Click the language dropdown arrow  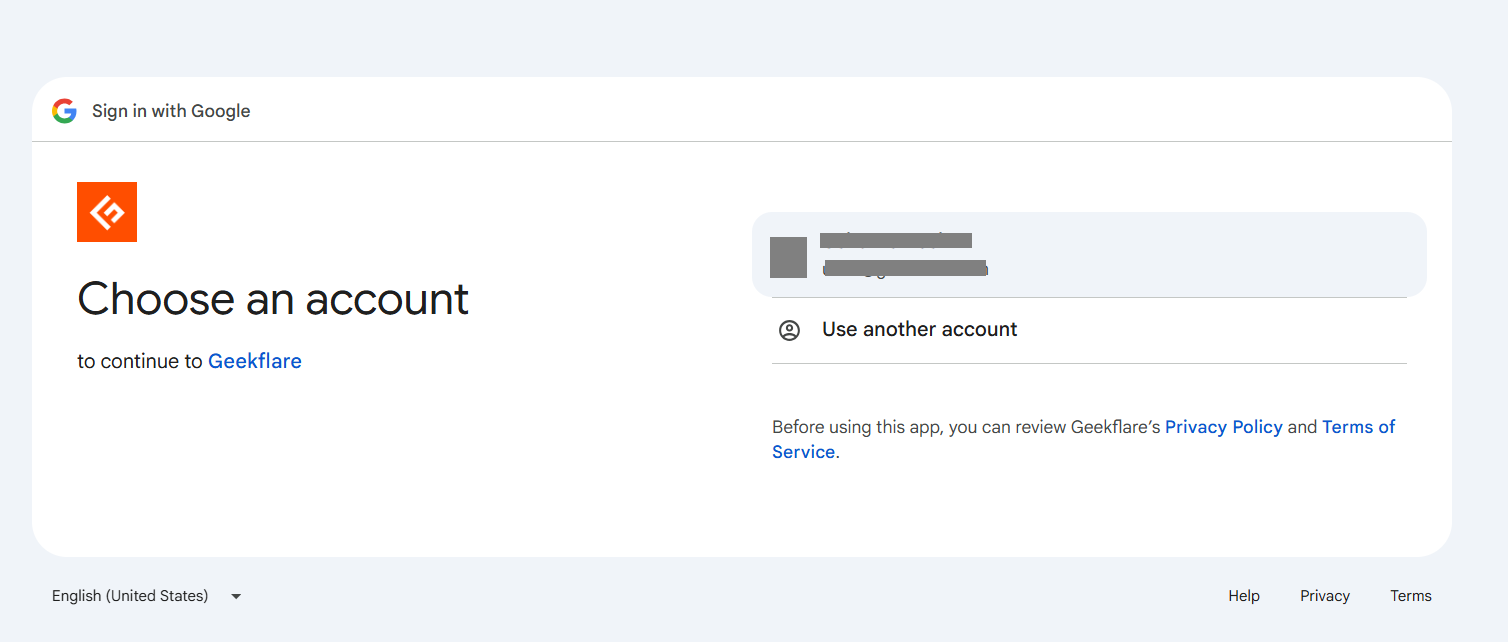(236, 596)
